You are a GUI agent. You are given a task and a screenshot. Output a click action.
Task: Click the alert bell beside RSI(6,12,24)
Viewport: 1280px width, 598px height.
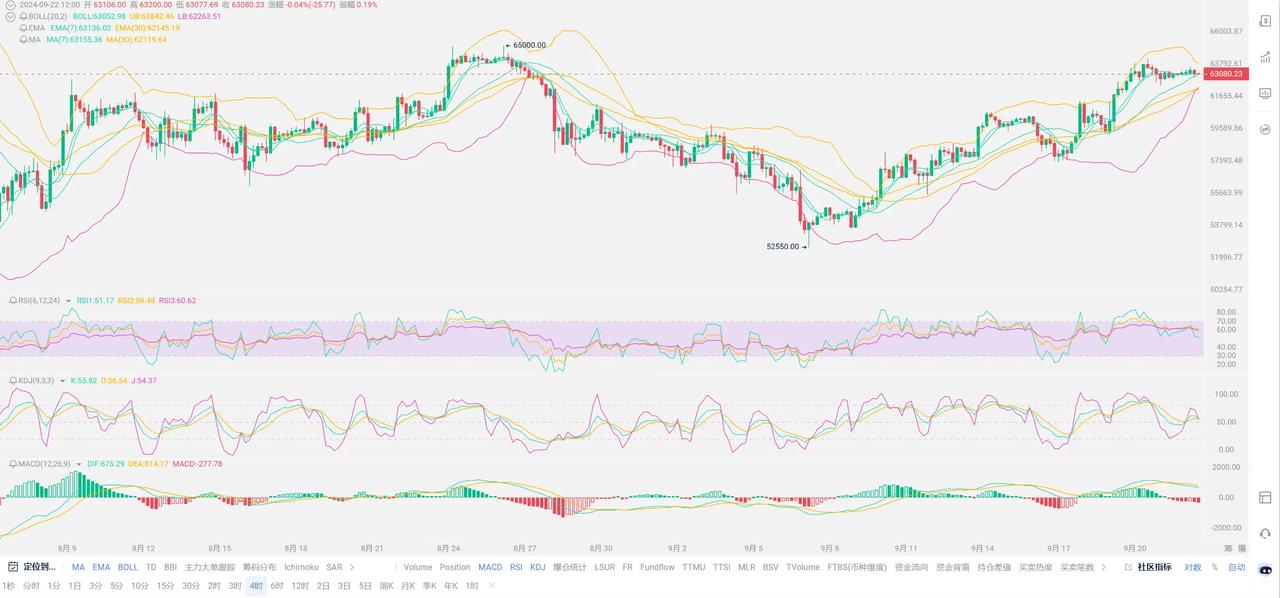[x=13, y=300]
